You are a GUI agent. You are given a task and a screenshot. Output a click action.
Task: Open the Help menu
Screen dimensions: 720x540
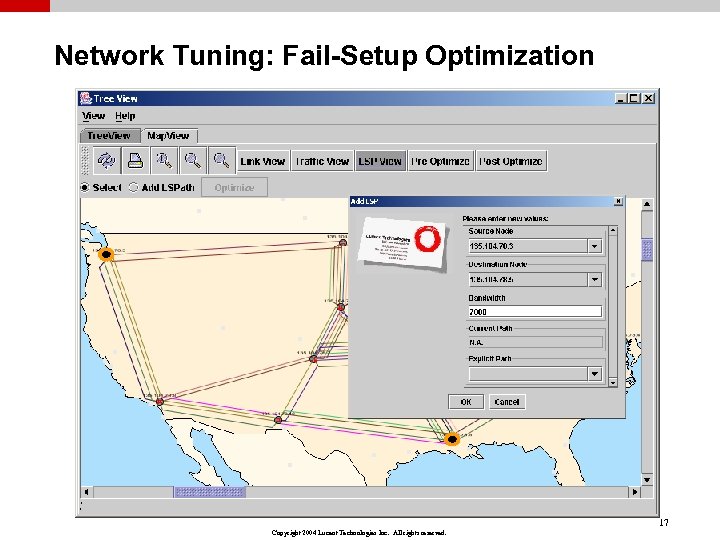tap(125, 116)
